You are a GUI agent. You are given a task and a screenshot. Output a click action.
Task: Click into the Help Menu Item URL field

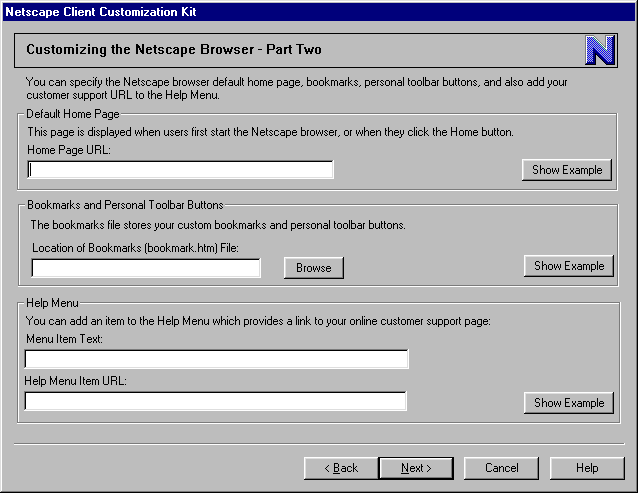(x=215, y=401)
